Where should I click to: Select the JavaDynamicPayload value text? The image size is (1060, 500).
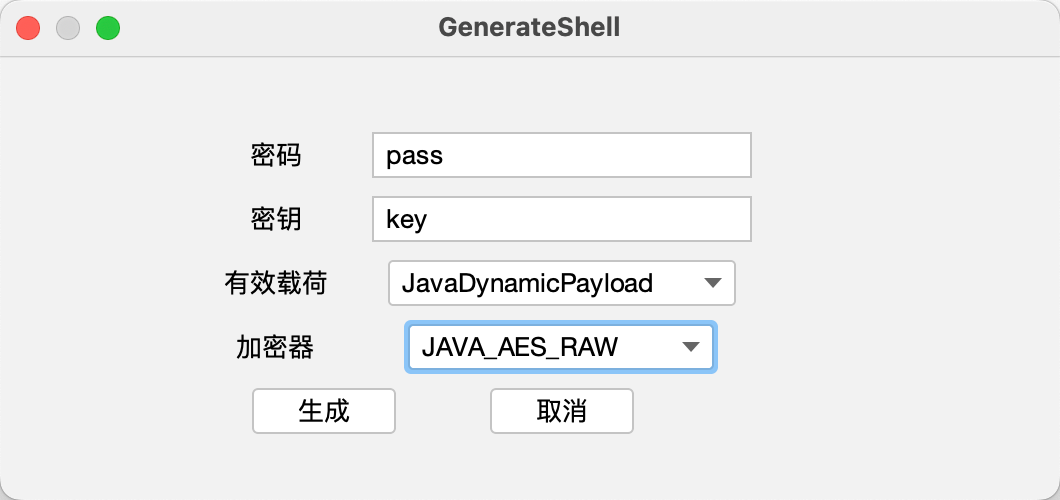527,283
